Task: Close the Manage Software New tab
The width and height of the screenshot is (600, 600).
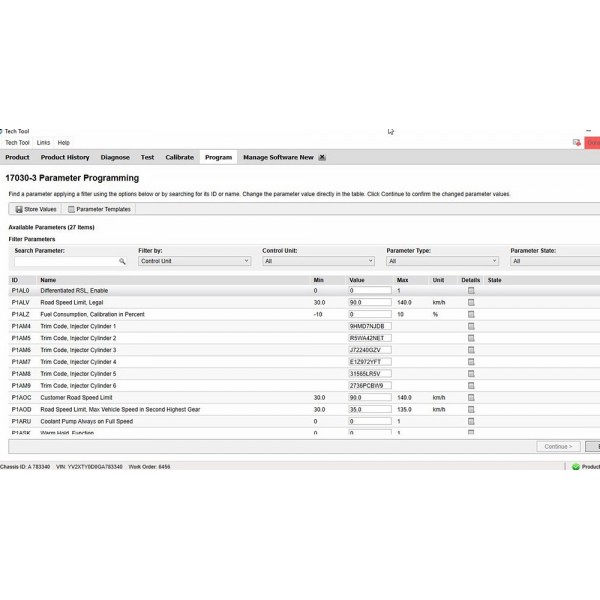Action: [x=322, y=157]
